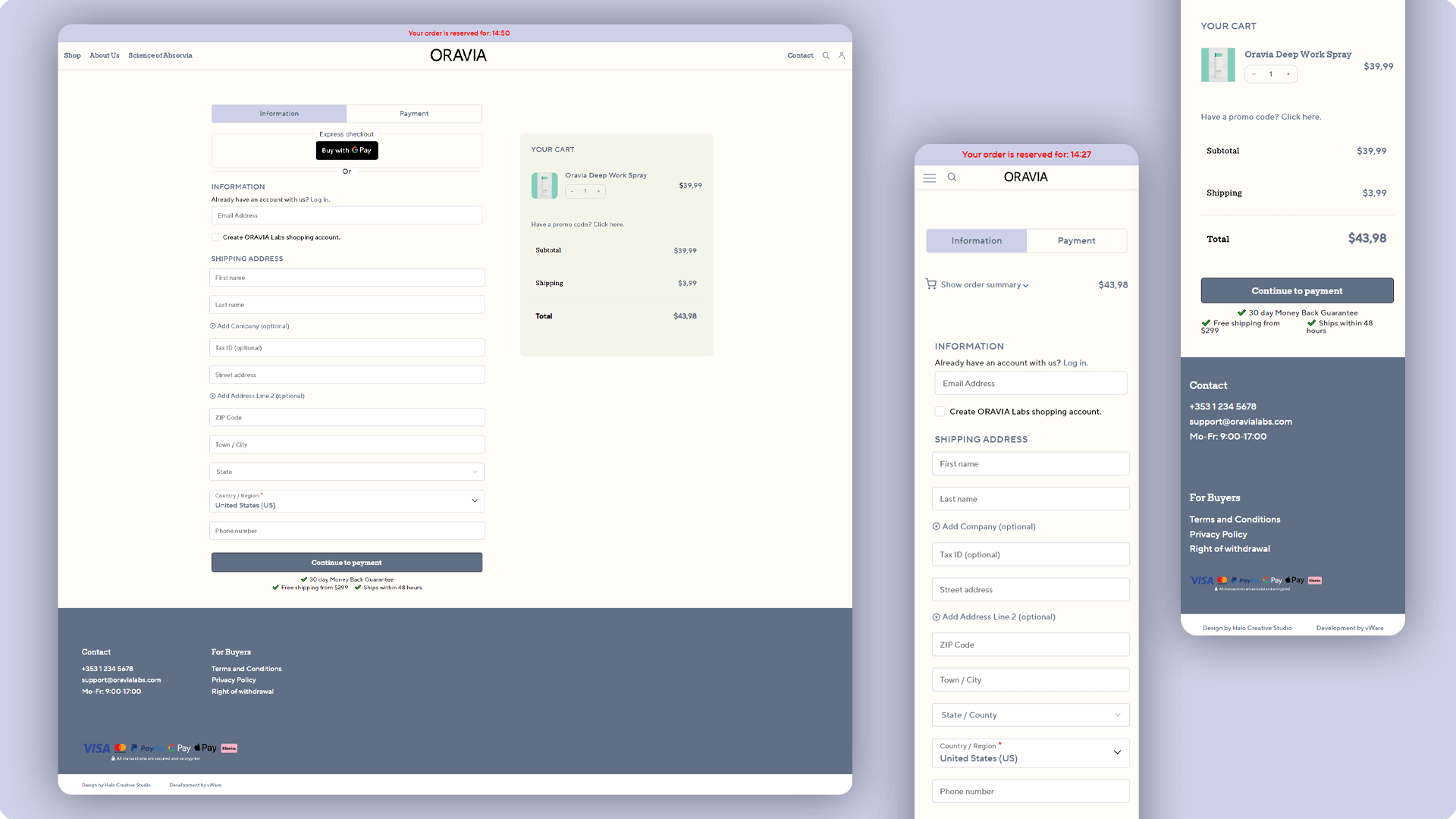Click Buy with G Pay button
The image size is (1456, 819).
(x=347, y=150)
